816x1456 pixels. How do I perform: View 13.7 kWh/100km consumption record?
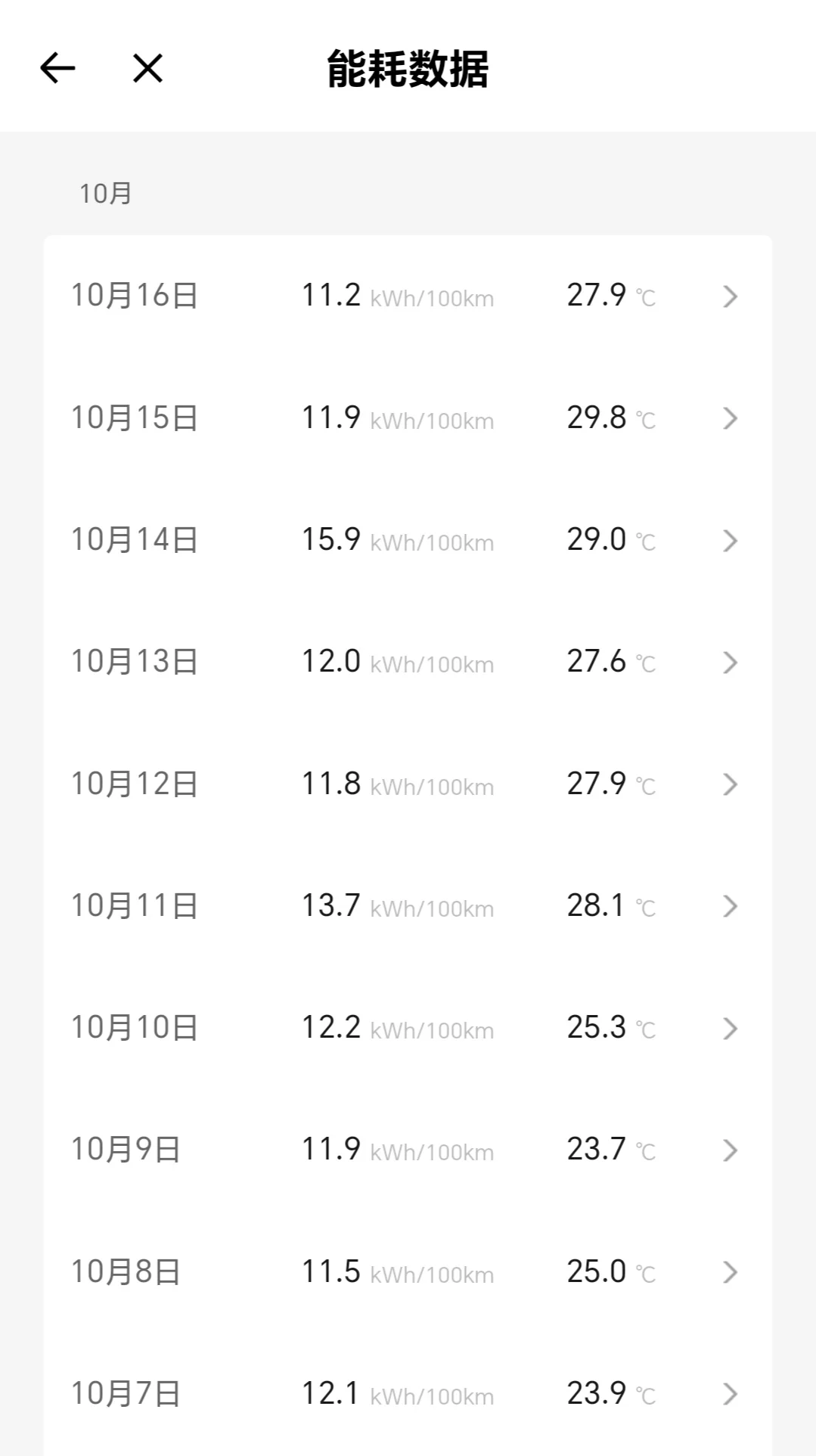pos(398,906)
